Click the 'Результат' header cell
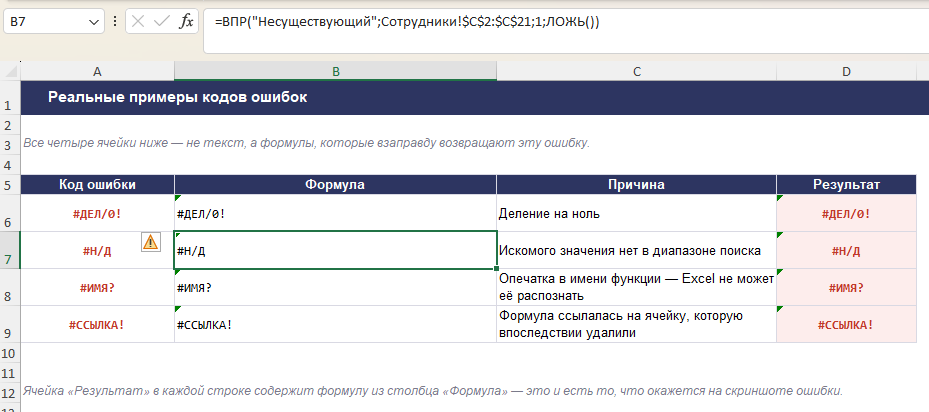Viewport: 929px width, 412px height. pos(846,184)
